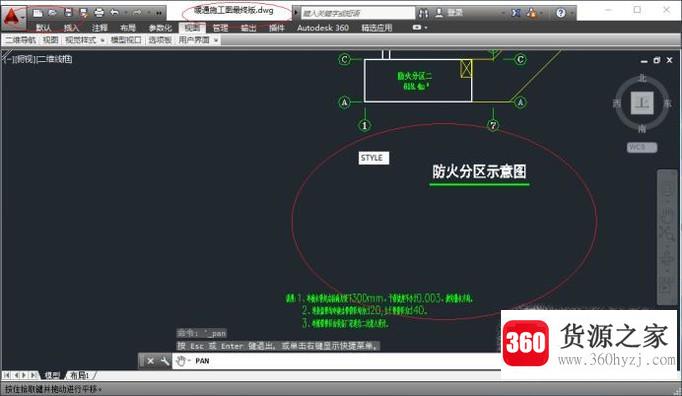Open the 精选应用 ribbon tab
The height and width of the screenshot is (396, 682).
[377, 28]
